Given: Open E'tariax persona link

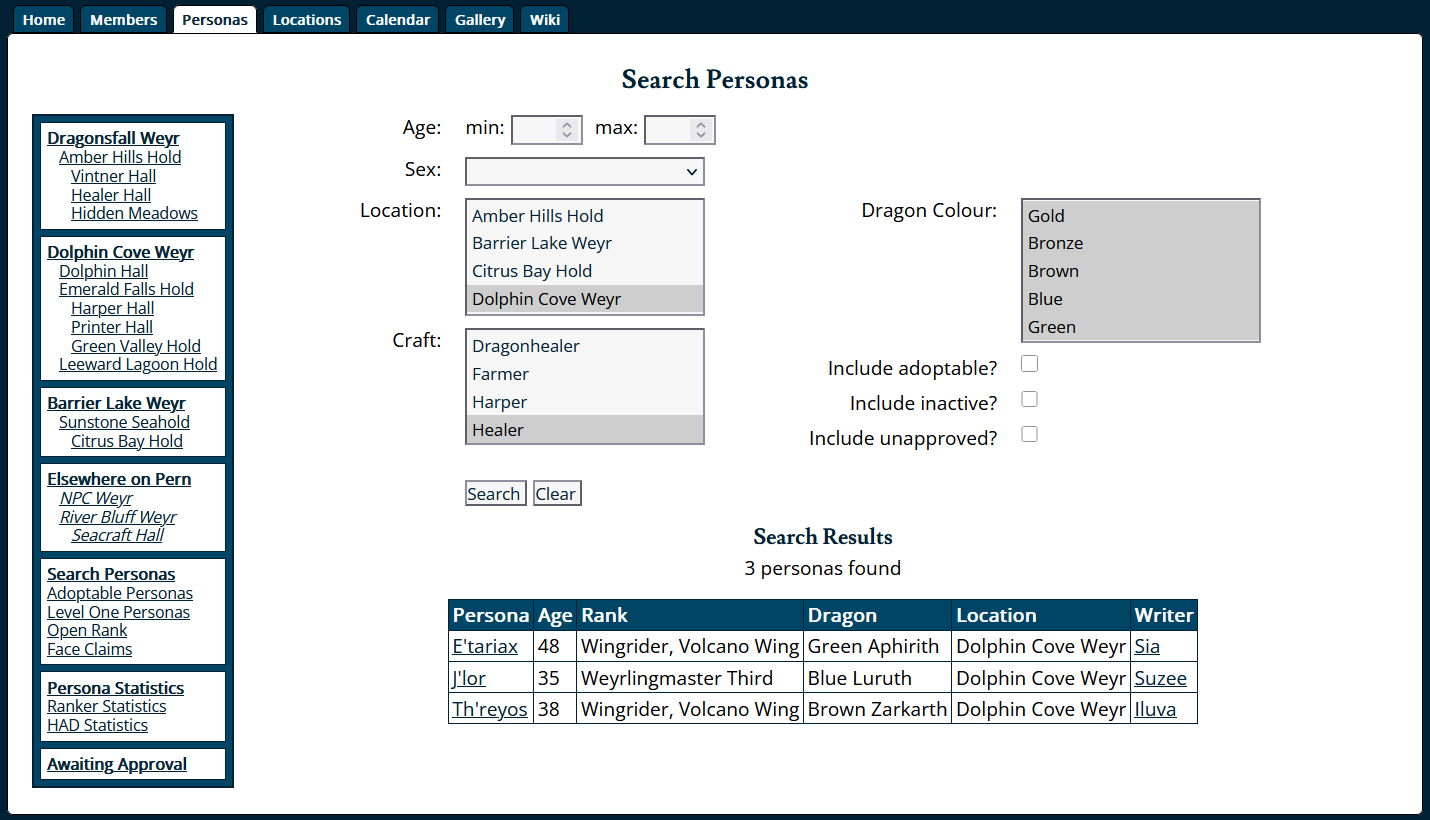Looking at the screenshot, I should click(x=485, y=647).
